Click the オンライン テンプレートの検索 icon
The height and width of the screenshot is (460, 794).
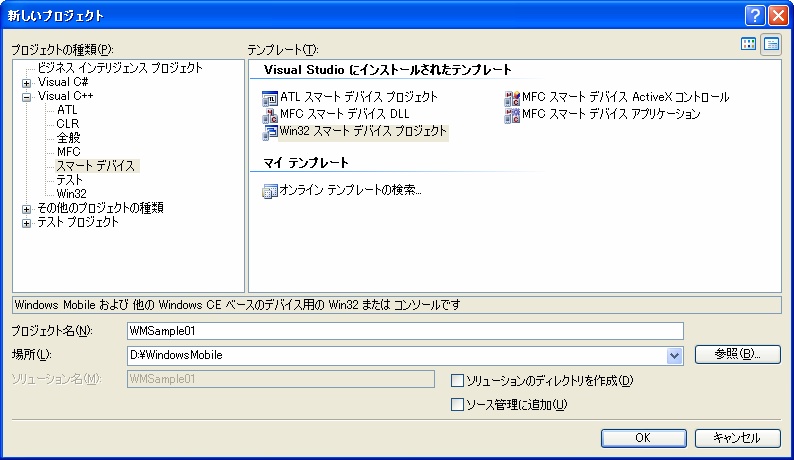[x=269, y=191]
